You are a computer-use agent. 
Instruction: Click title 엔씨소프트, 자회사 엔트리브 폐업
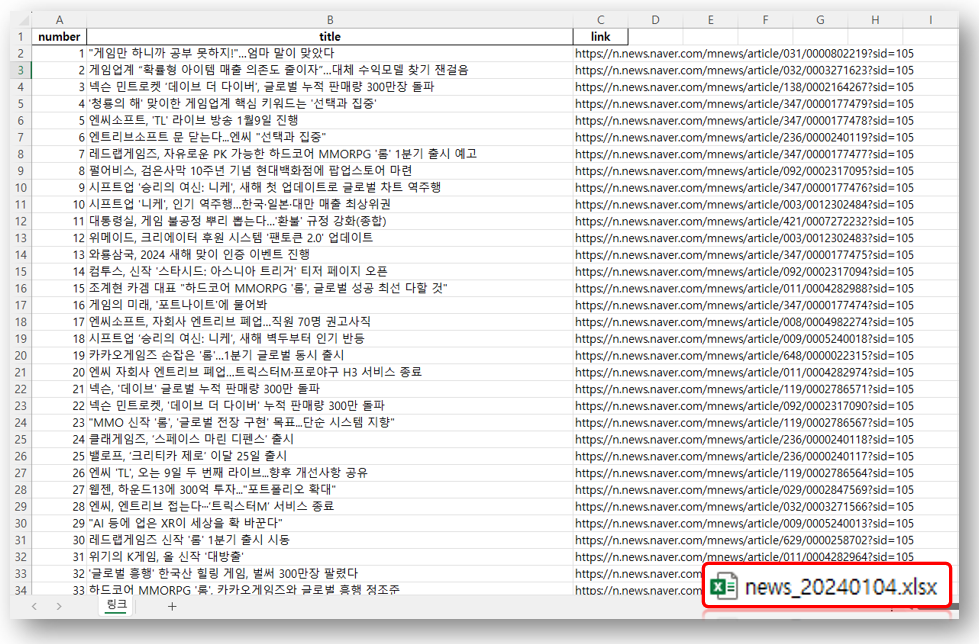[229, 322]
